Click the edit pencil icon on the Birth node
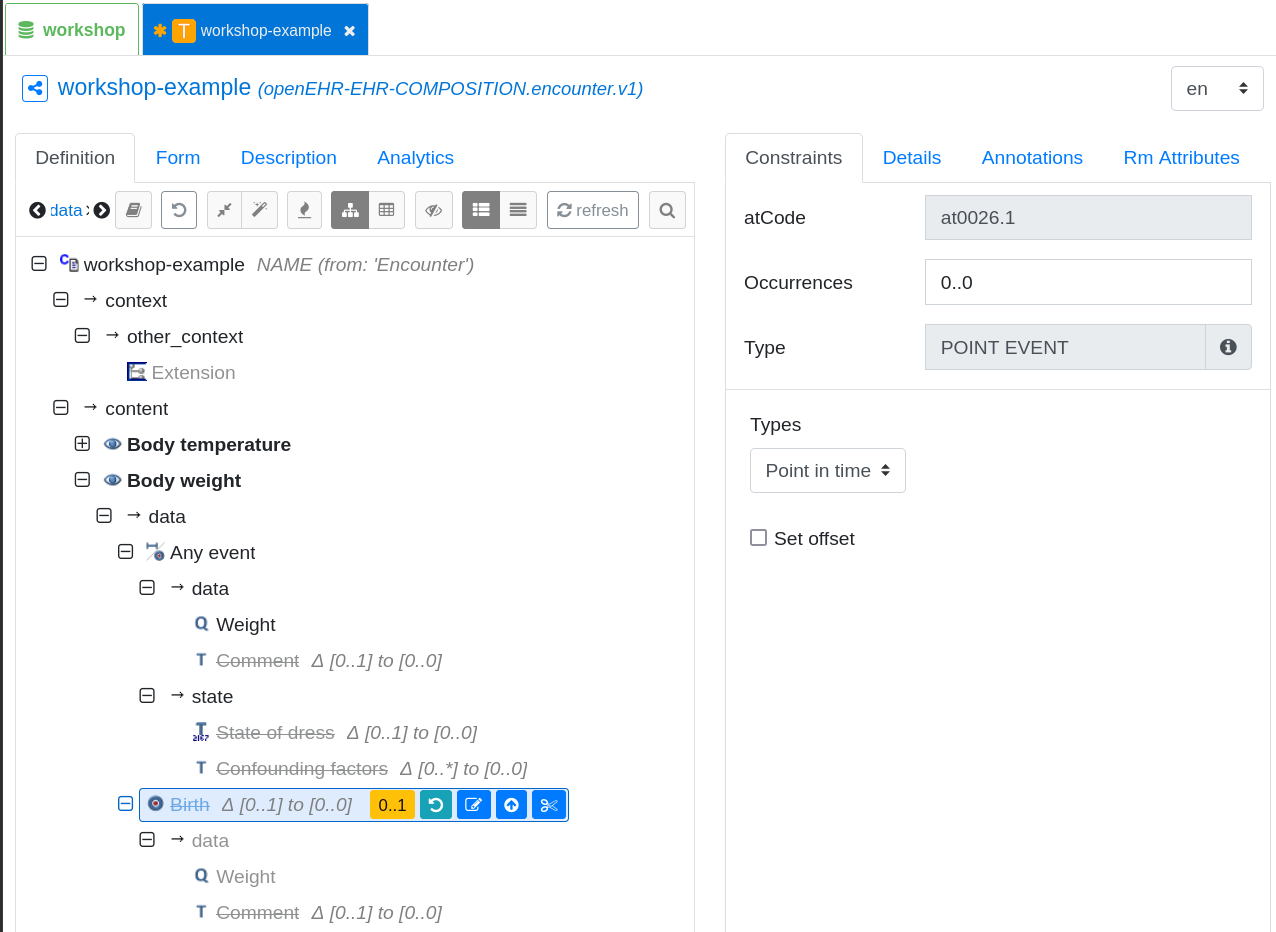Screen dimensions: 1276x932 pyautogui.click(x=473, y=804)
